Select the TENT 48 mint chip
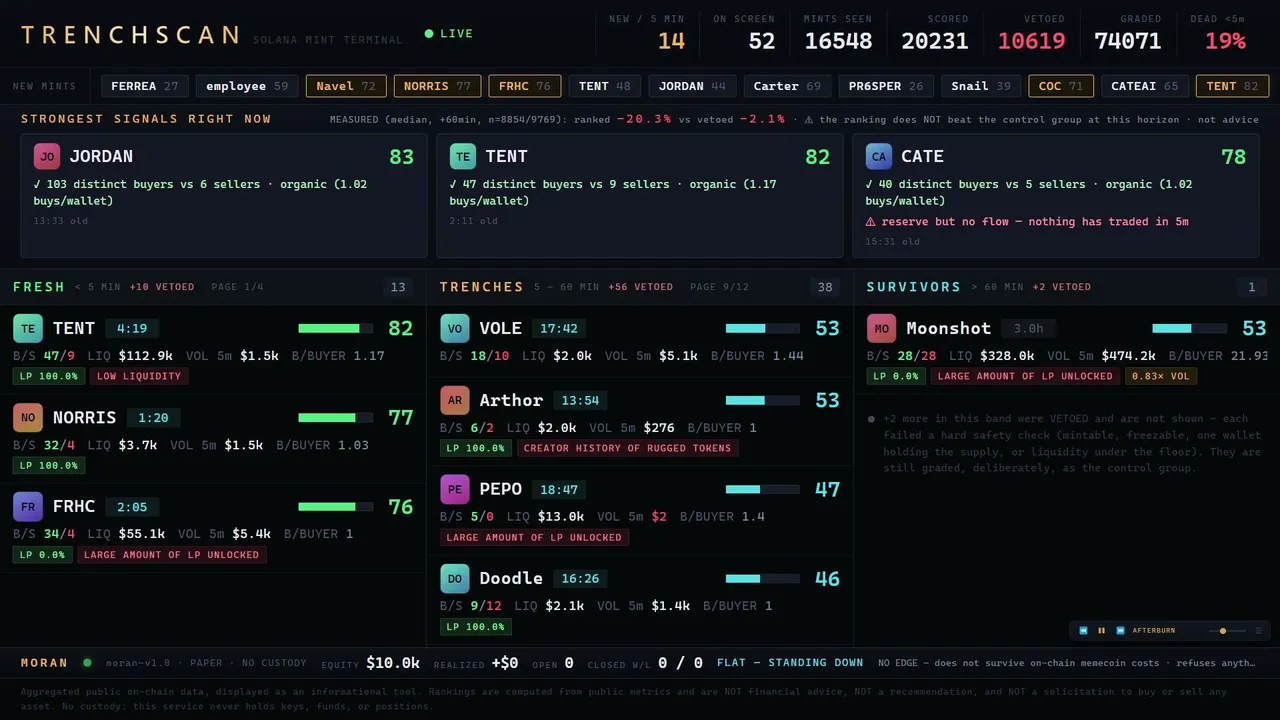Screen dimensions: 1280x720 605,86
